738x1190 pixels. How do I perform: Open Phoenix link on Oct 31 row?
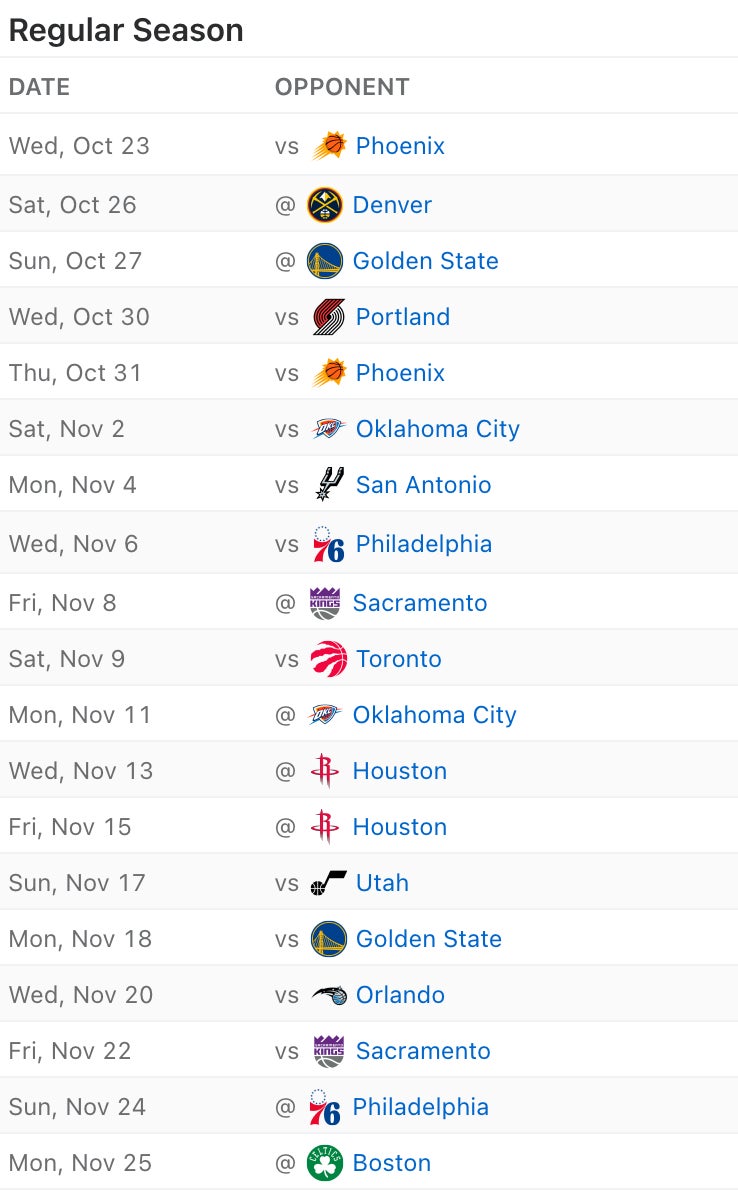(400, 373)
